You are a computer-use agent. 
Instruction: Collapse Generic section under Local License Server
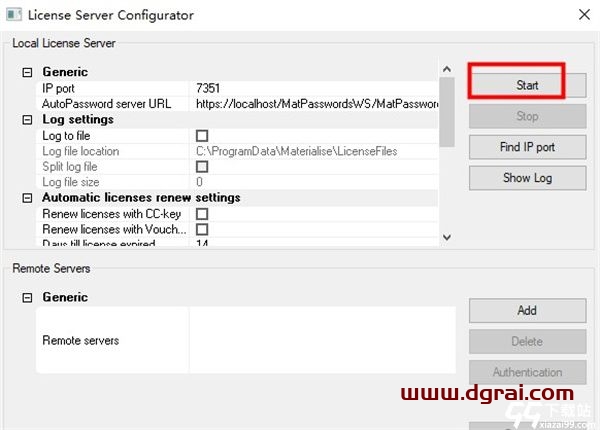click(27, 72)
